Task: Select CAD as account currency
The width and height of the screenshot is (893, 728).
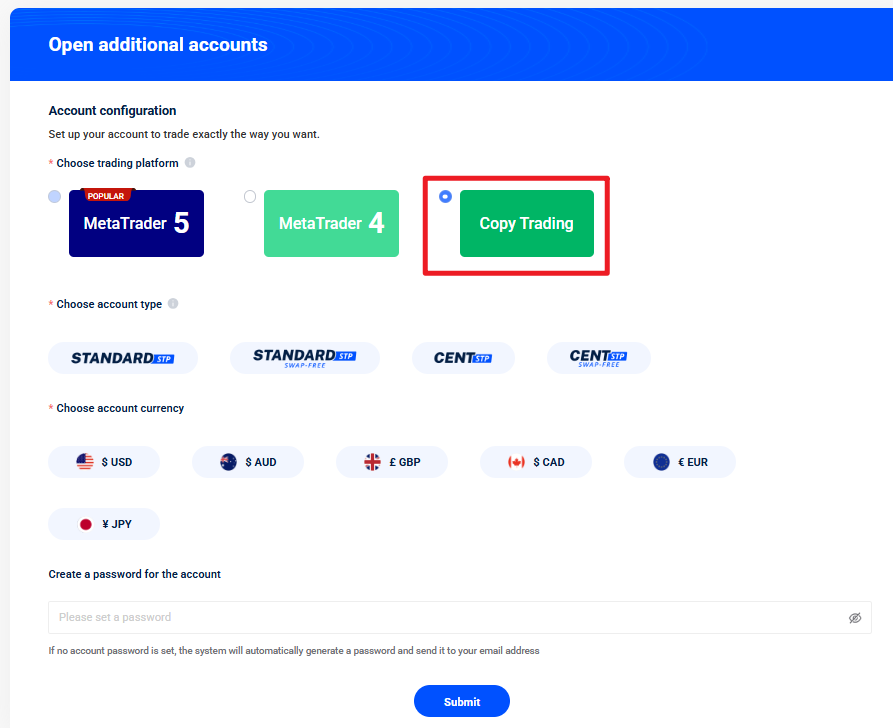Action: [x=536, y=462]
